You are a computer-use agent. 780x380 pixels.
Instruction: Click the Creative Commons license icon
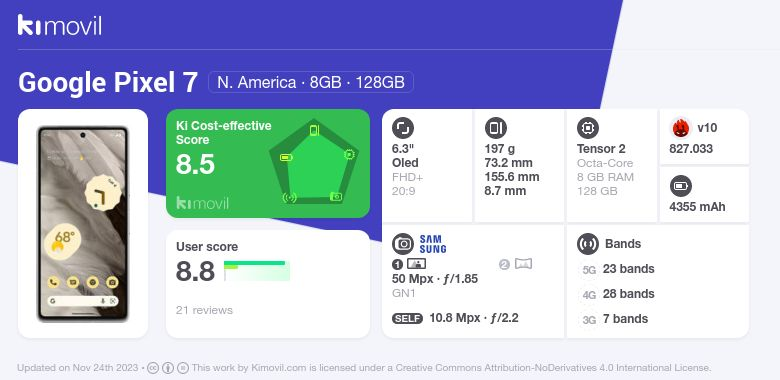[153, 368]
